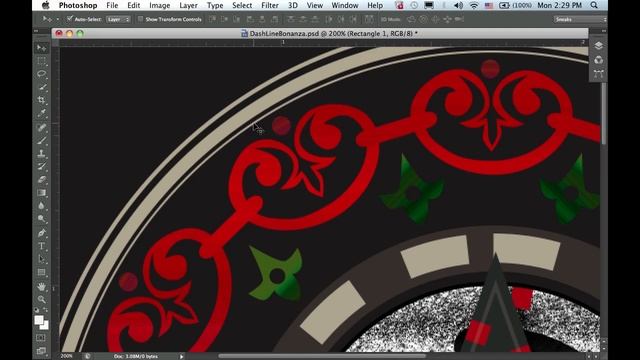Open the Apple menu

tap(46, 5)
